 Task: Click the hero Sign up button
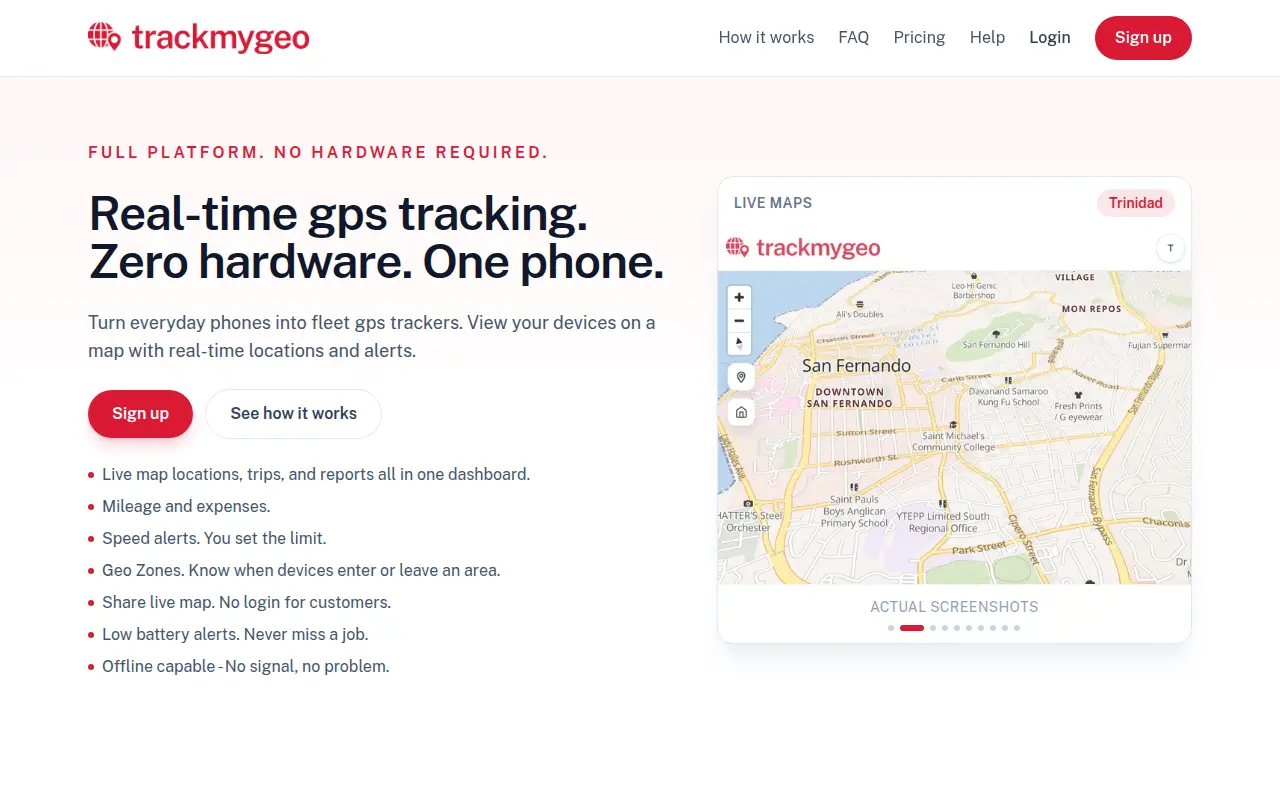[x=140, y=414]
